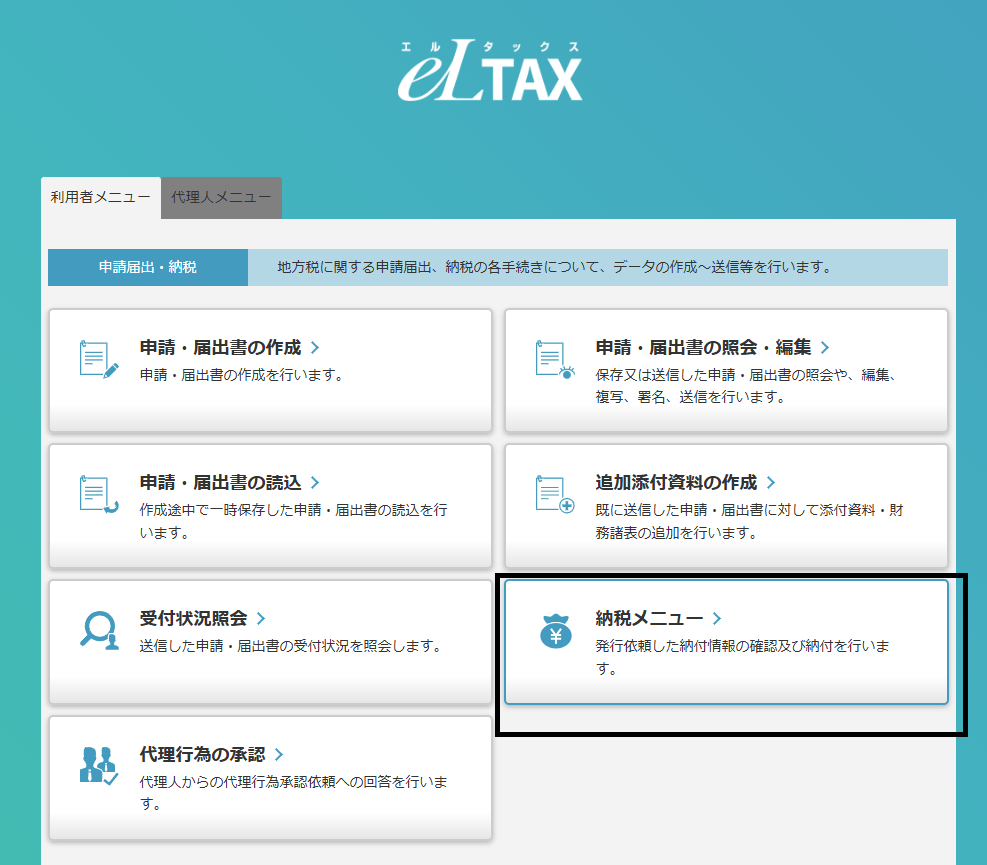Click the two-people checkmark icon for 代理行為

tap(99, 766)
